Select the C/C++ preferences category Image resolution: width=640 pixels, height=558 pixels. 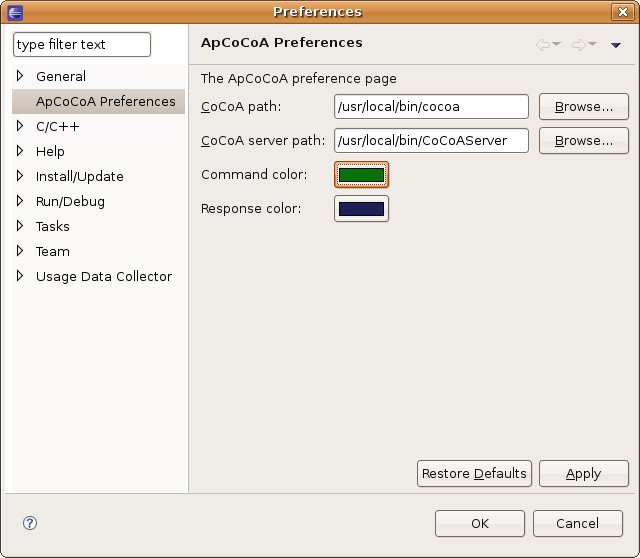pyautogui.click(x=58, y=127)
